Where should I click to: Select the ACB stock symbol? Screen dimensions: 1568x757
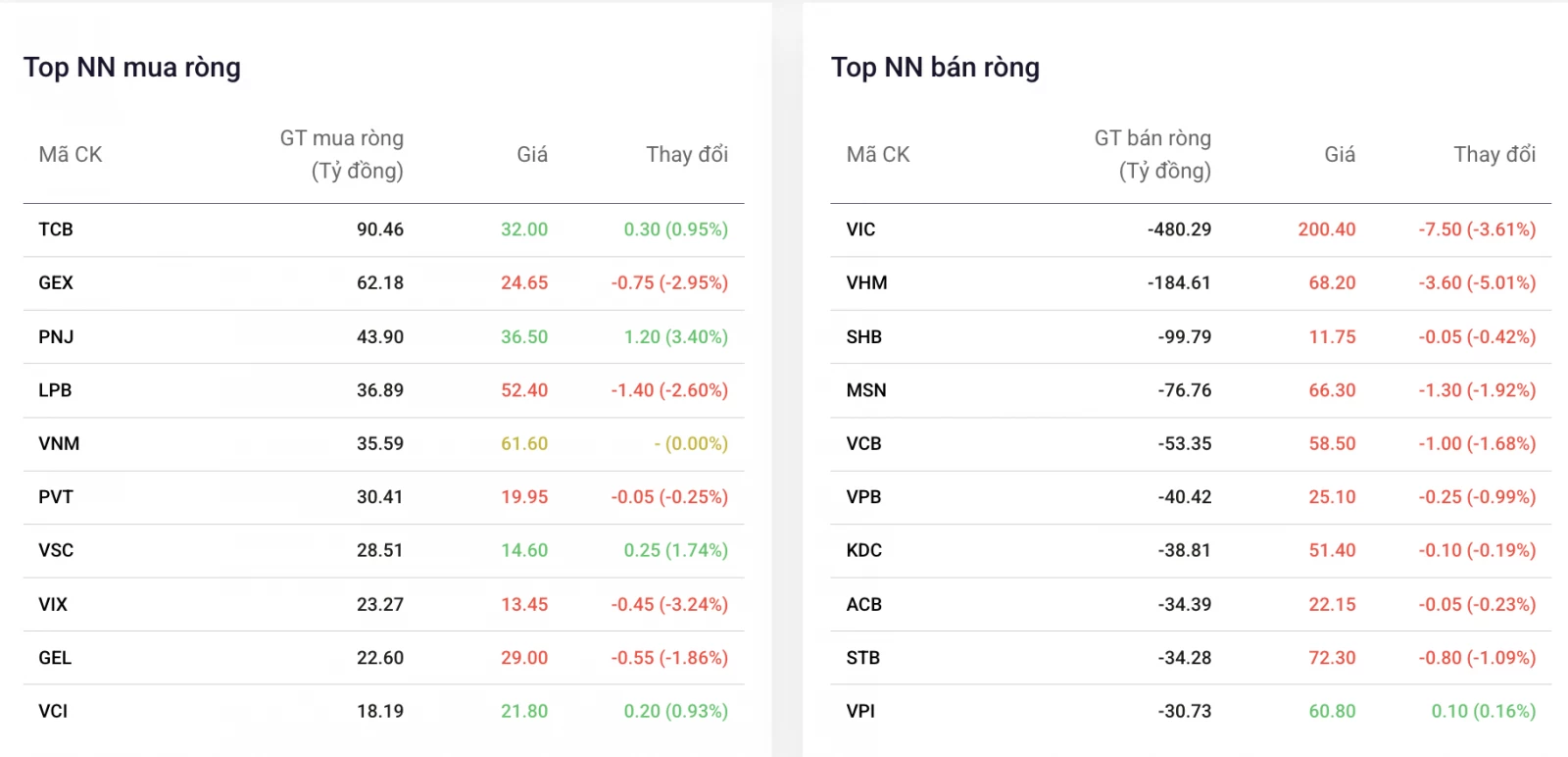(x=863, y=604)
